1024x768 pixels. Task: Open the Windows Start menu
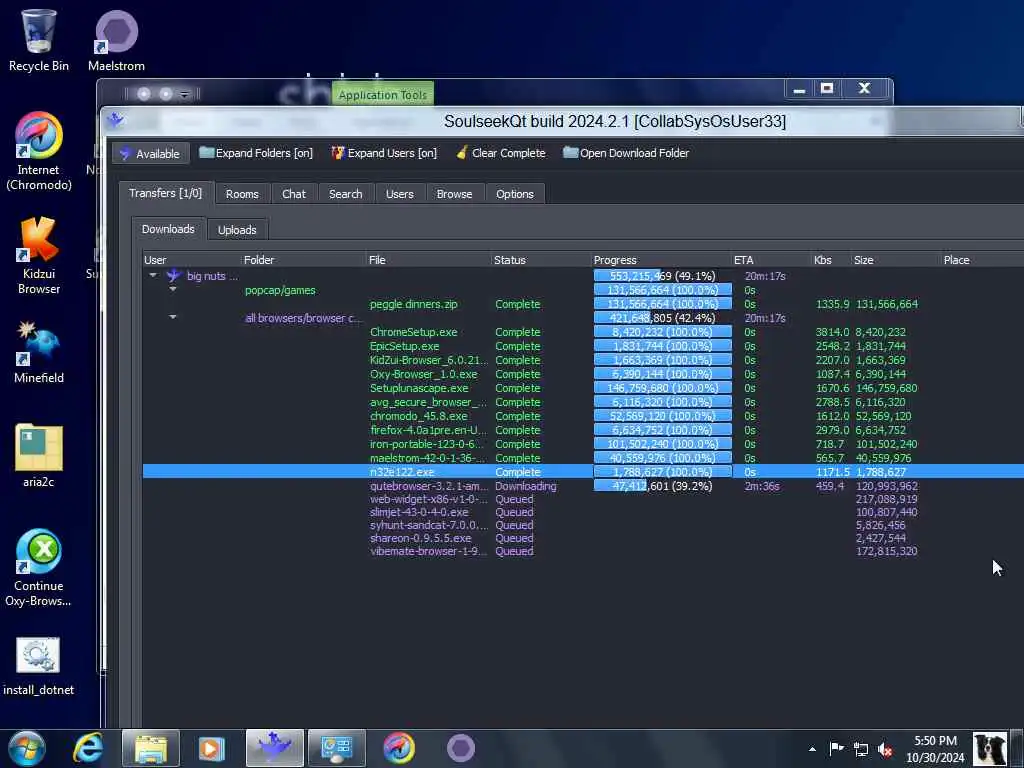(x=26, y=748)
